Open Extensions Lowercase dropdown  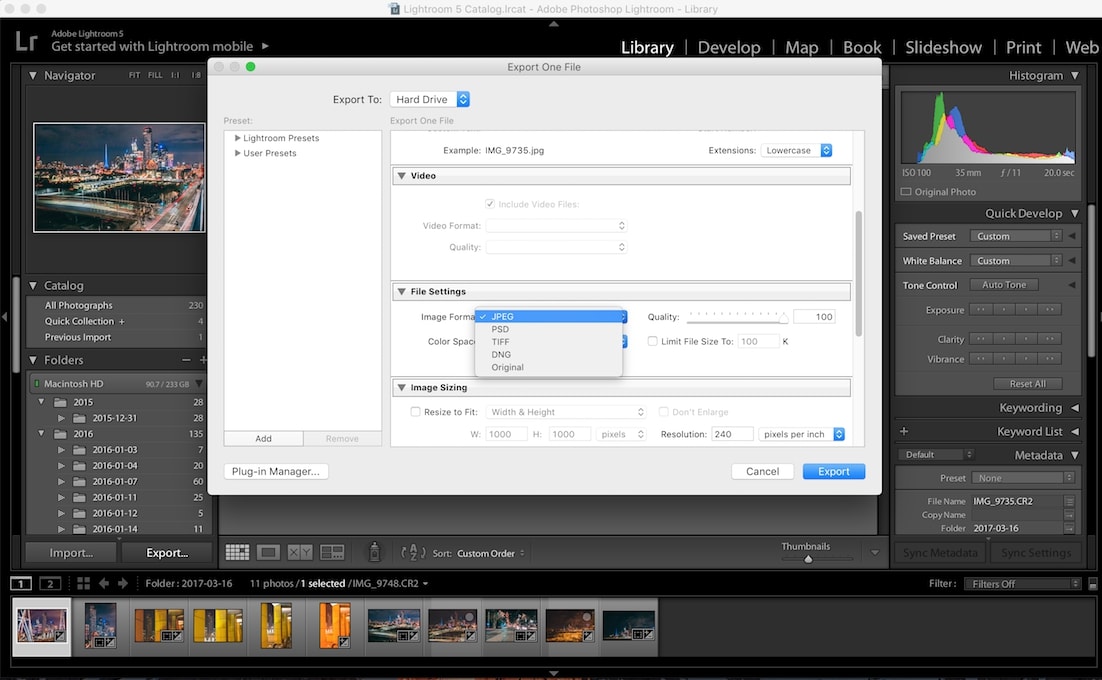(x=796, y=150)
